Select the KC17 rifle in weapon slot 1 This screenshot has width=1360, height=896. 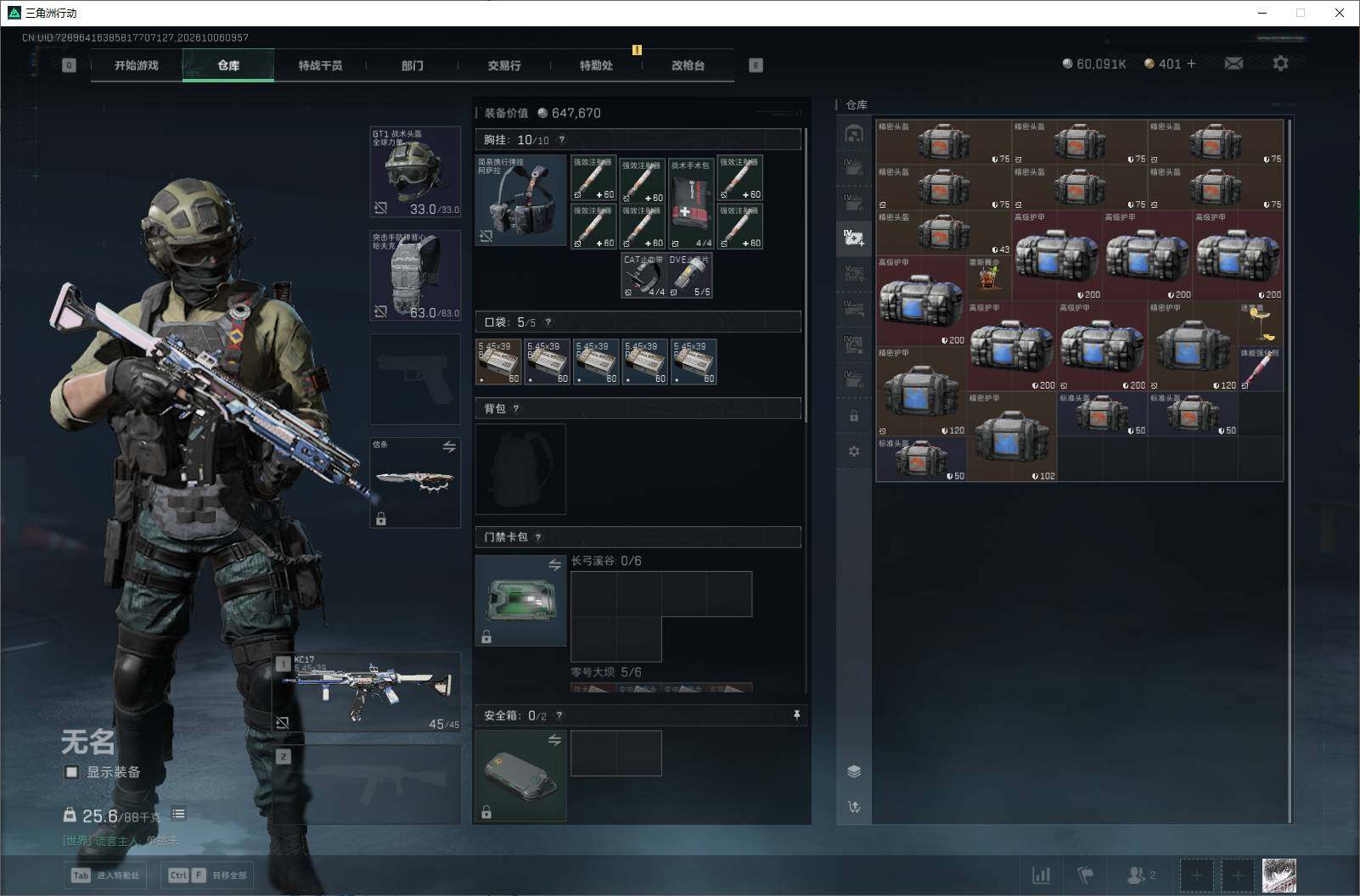pos(367,692)
